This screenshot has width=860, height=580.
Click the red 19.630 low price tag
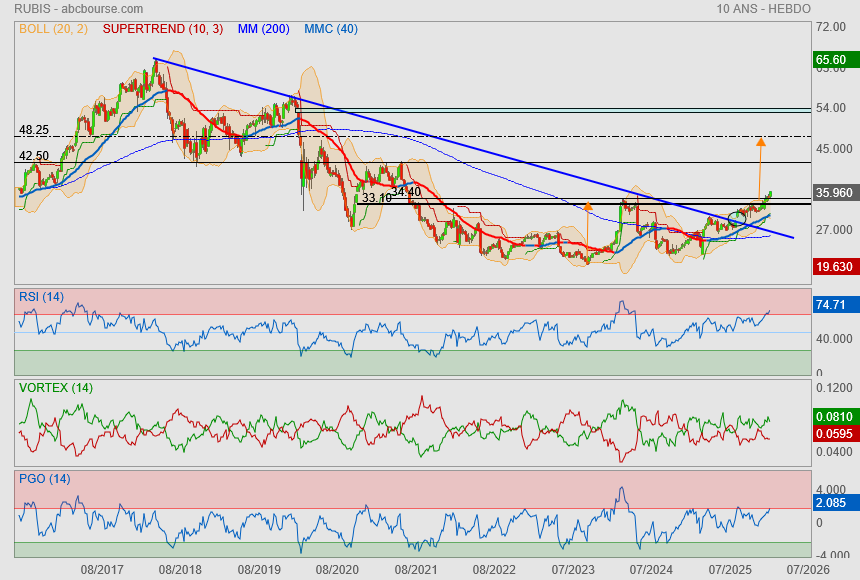coord(834,267)
